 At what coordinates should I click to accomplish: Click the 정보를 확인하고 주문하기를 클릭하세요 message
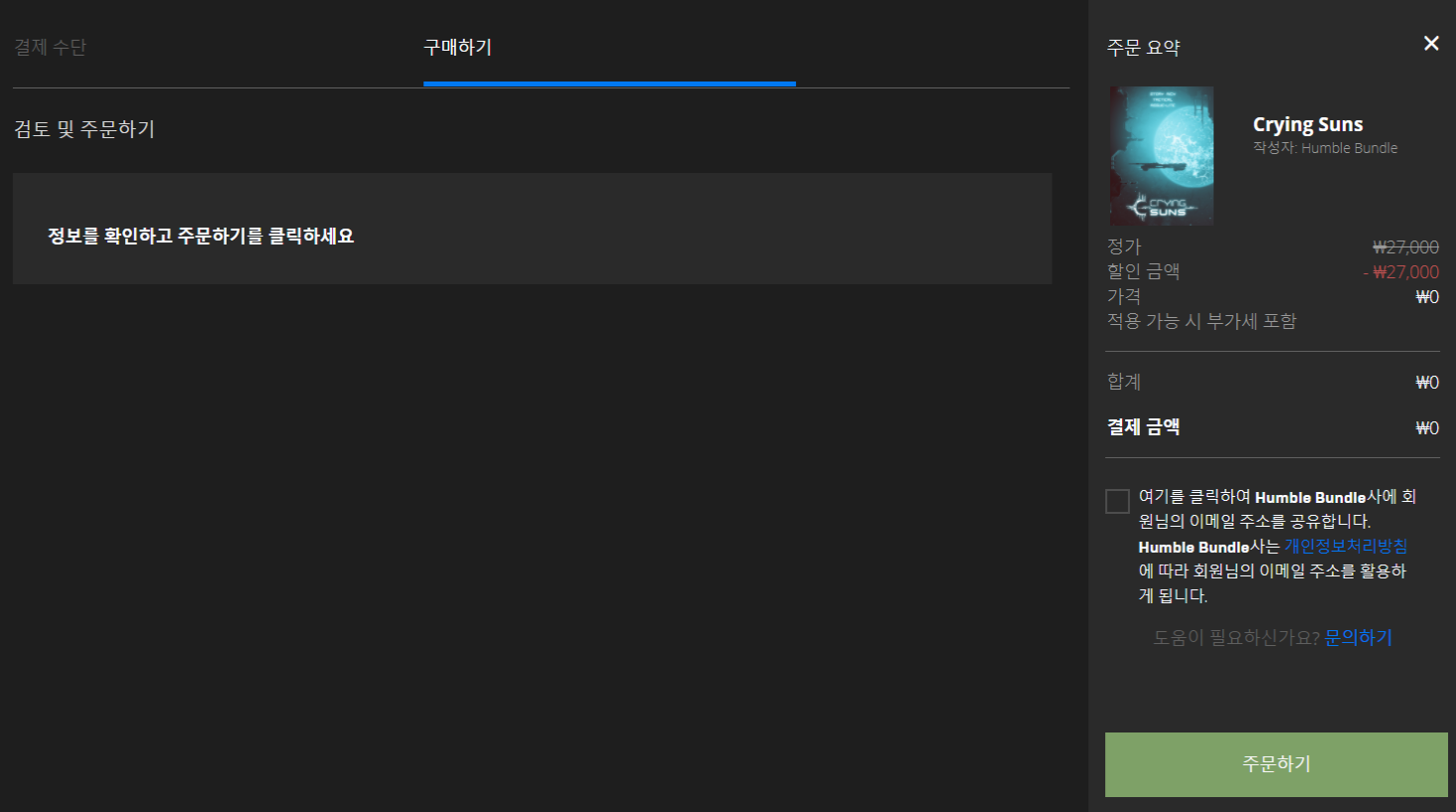click(201, 236)
